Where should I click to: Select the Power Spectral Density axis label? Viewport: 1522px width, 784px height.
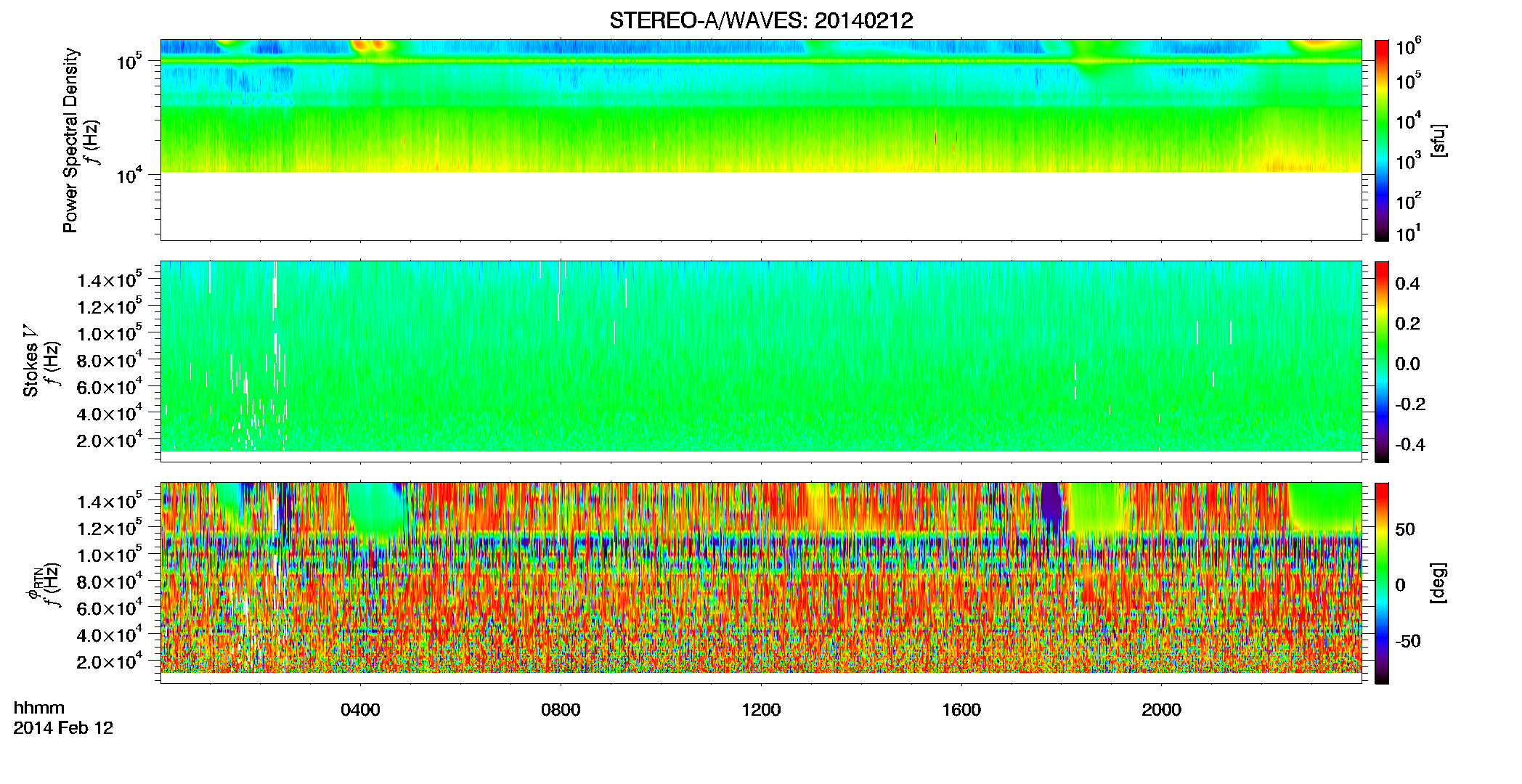click(x=70, y=140)
